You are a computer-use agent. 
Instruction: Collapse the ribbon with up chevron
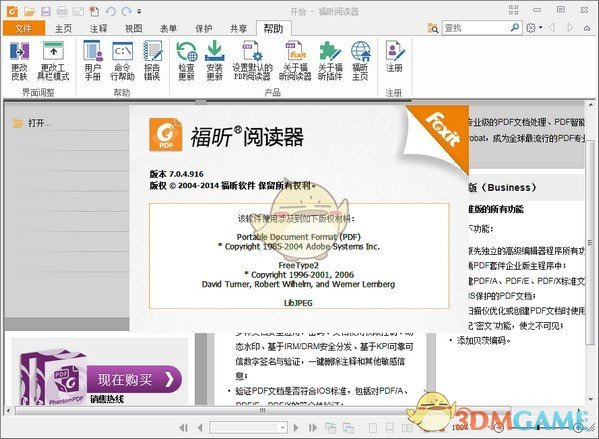point(587,28)
